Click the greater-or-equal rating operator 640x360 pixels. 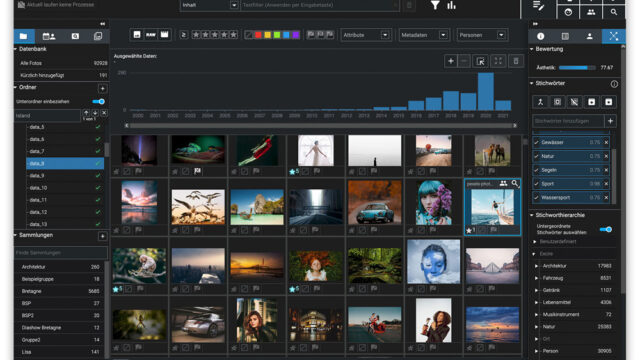[x=184, y=35]
